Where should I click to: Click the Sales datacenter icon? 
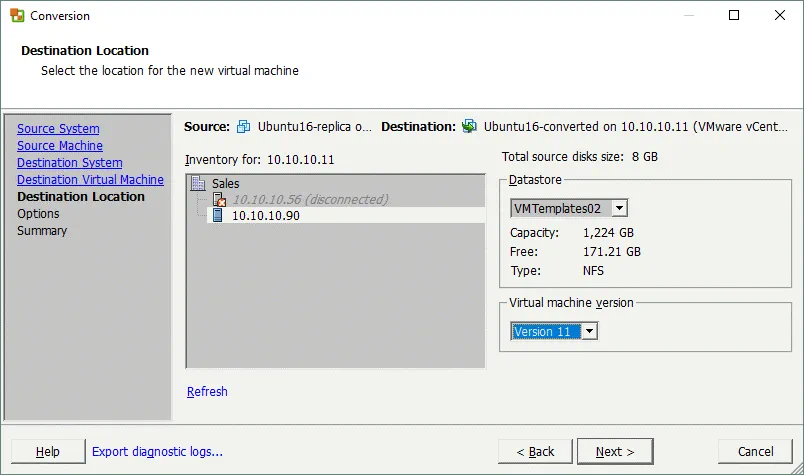pos(199,184)
